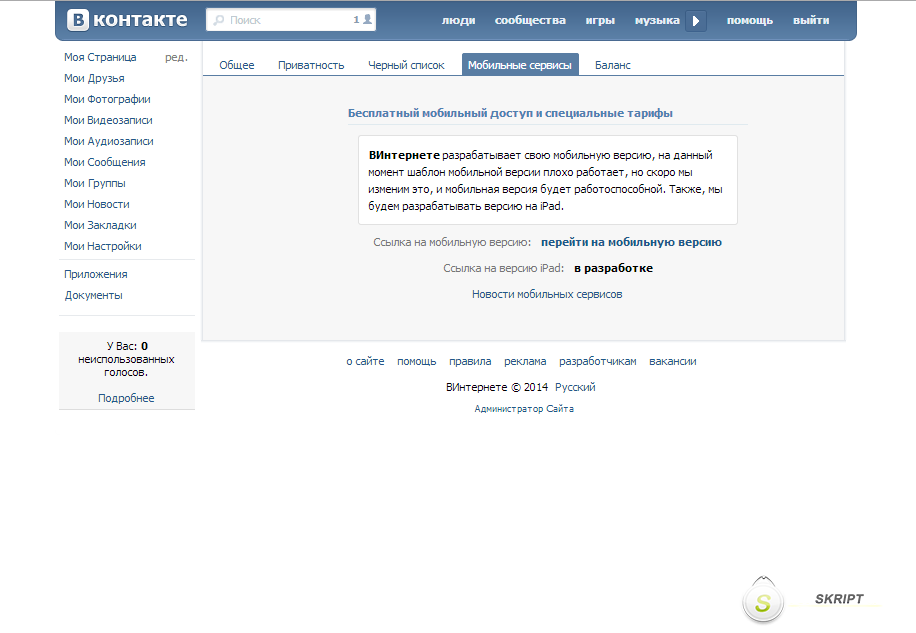Open музыка in the header
916x633 pixels.
tap(657, 20)
